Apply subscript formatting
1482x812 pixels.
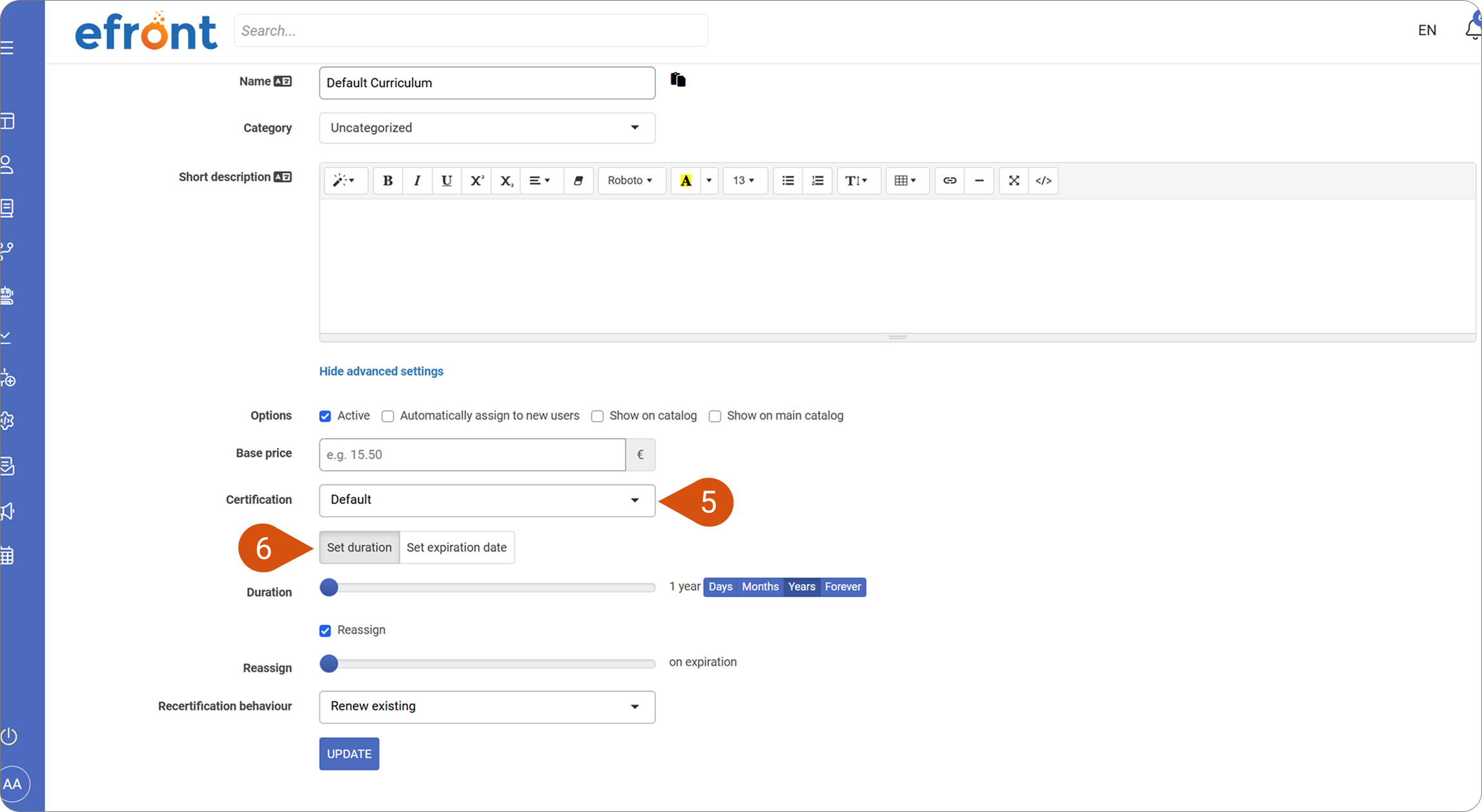click(x=507, y=181)
